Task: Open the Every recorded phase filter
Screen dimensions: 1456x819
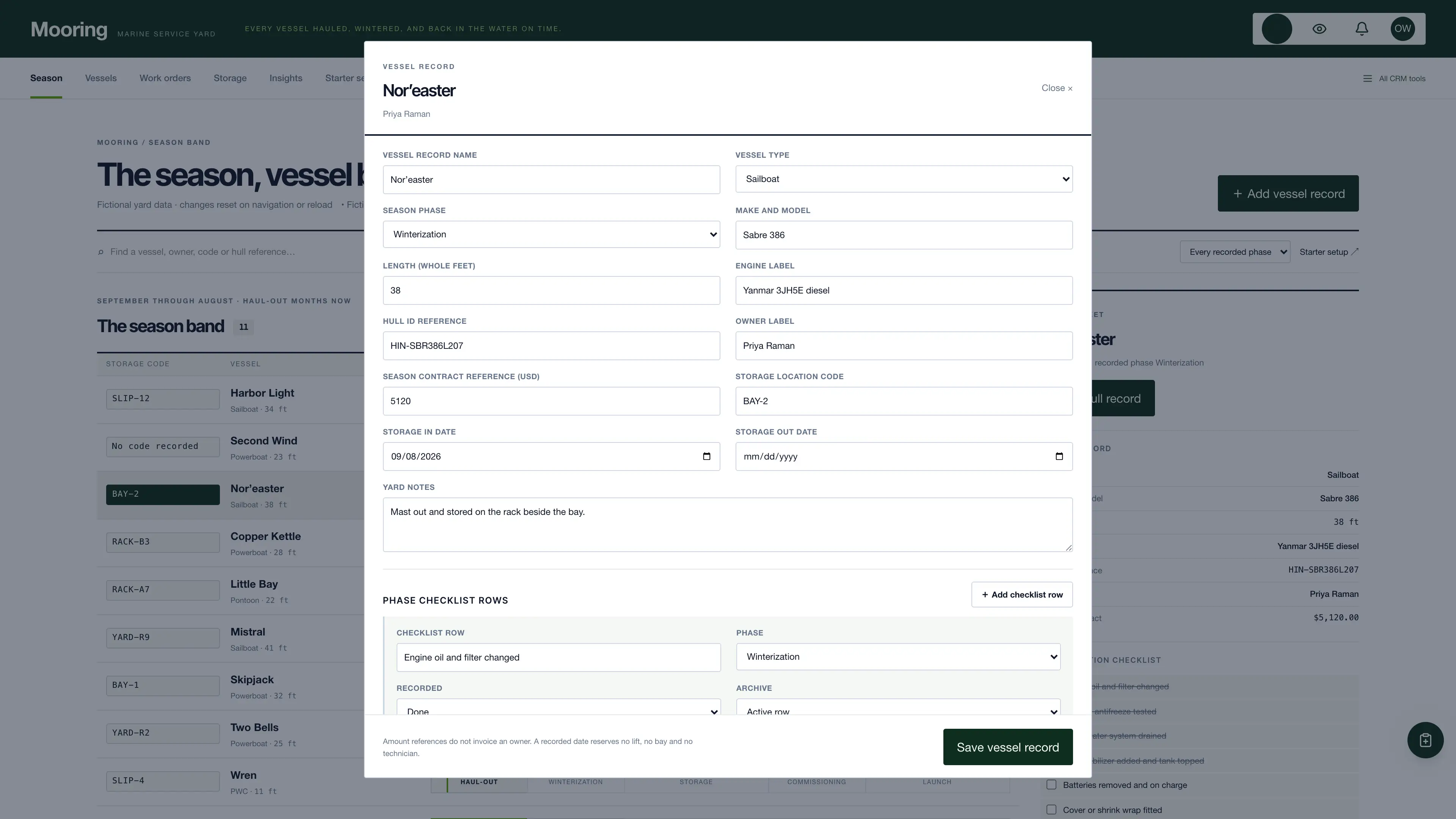Action: click(x=1235, y=252)
